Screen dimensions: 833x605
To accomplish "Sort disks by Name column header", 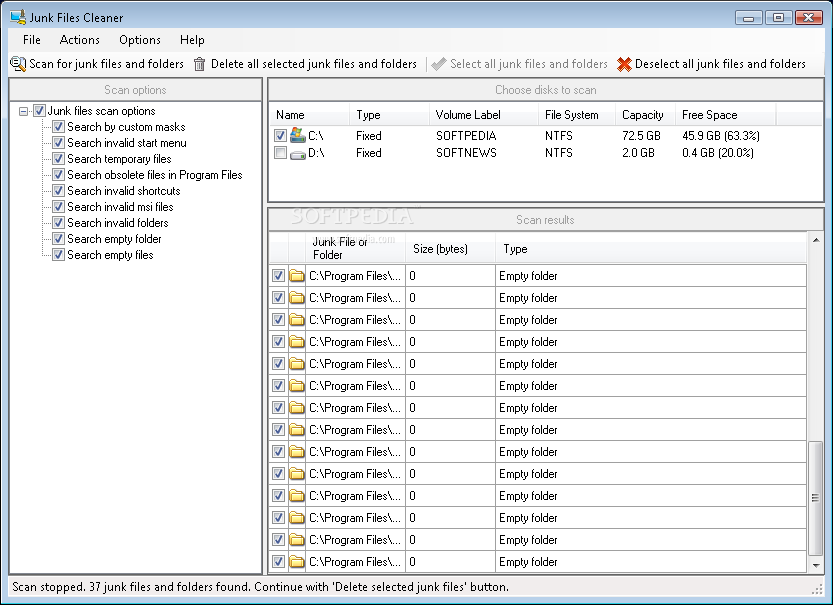I will [309, 115].
